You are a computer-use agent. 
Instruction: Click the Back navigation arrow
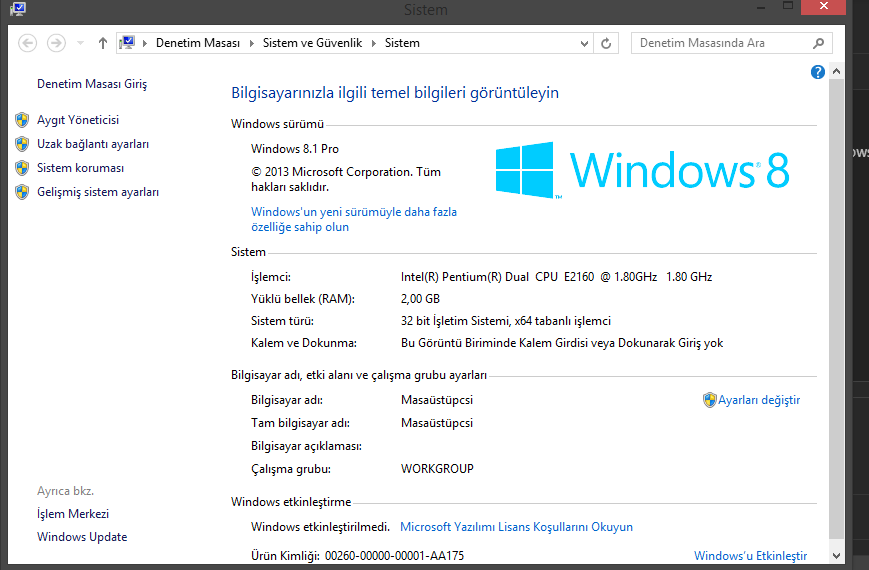27,43
